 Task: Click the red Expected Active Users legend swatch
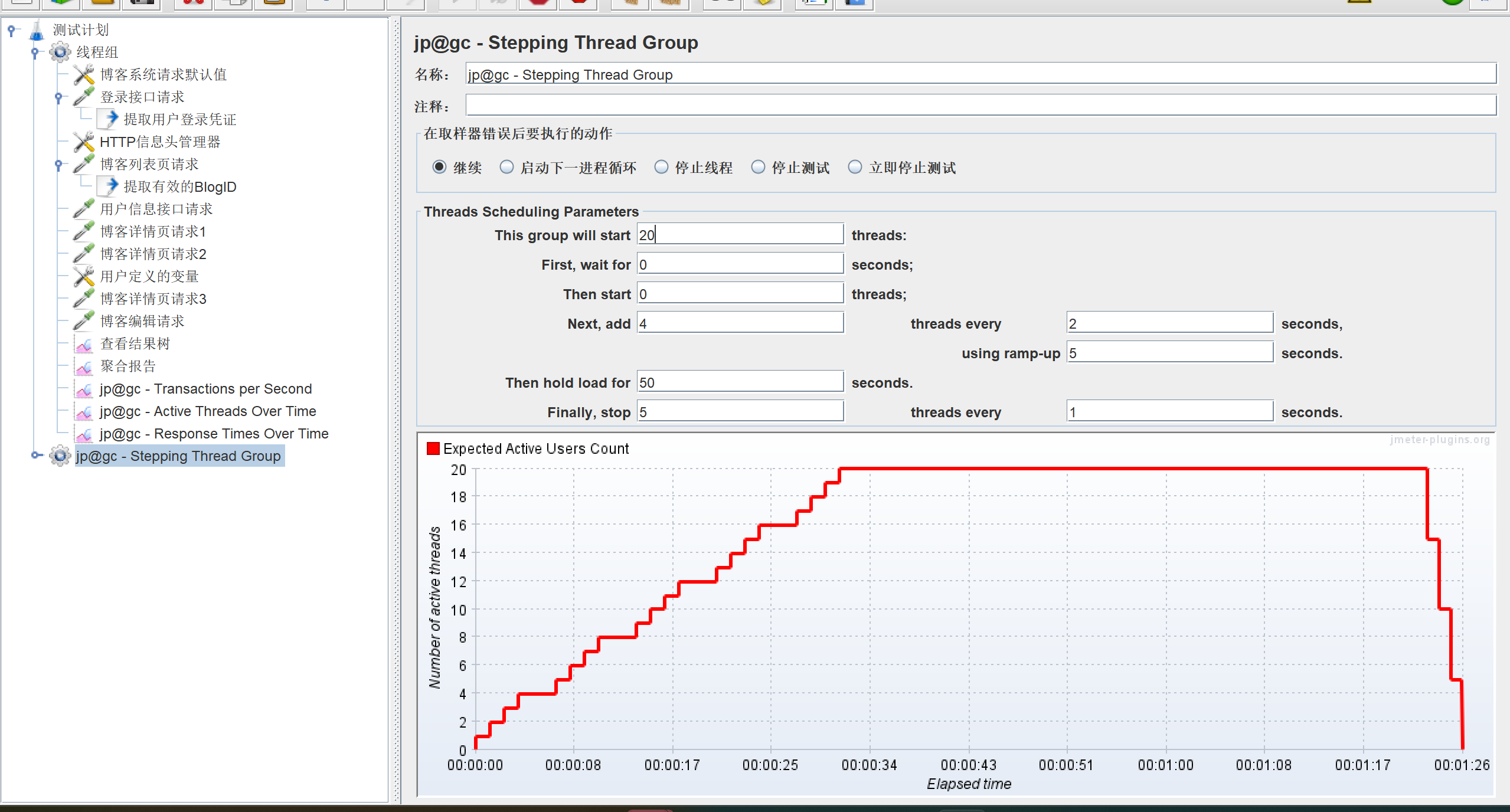point(433,449)
